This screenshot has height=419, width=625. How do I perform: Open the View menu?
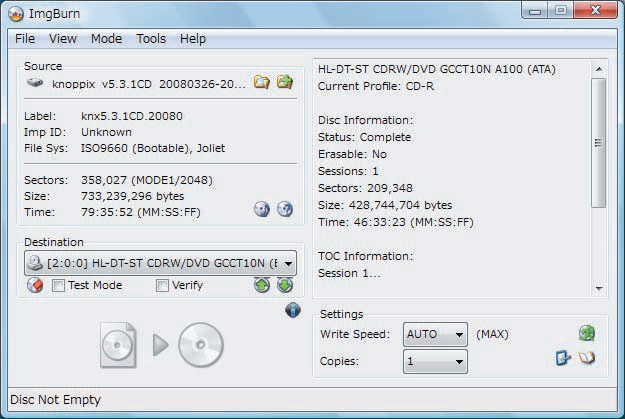[x=63, y=39]
